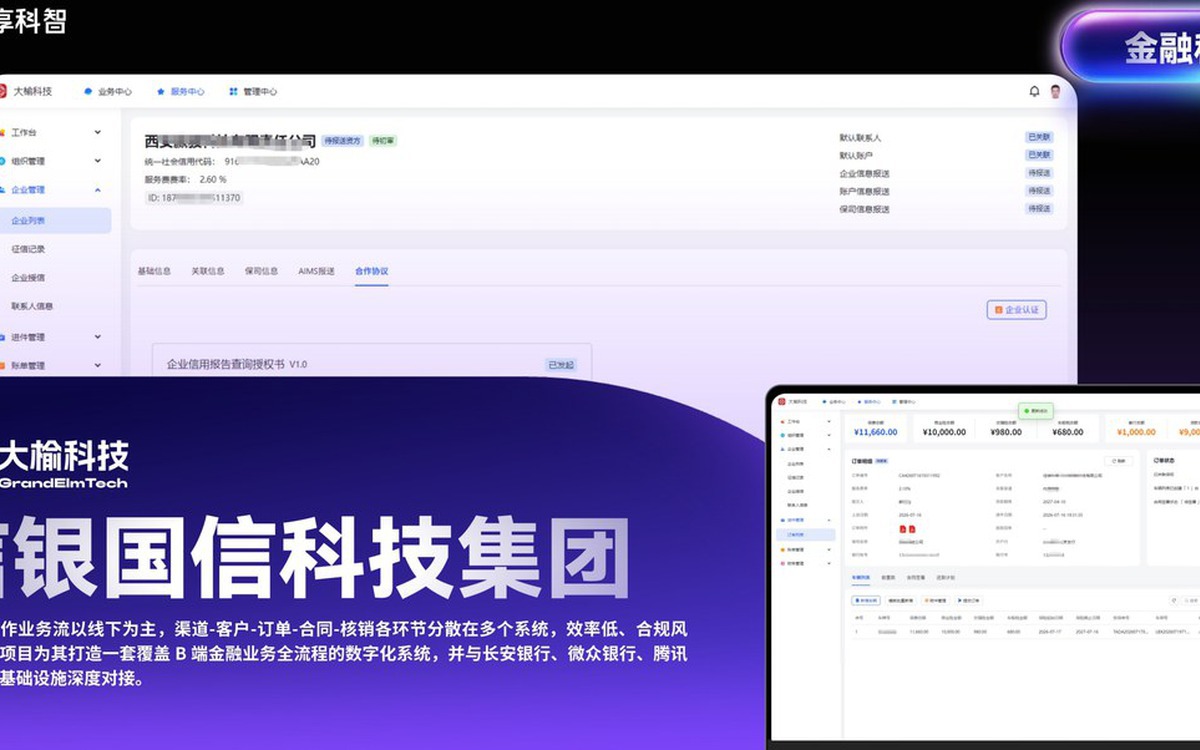Image resolution: width=1200 pixels, height=750 pixels.
Task: Open the 关联信息 tab
Action: point(208,271)
